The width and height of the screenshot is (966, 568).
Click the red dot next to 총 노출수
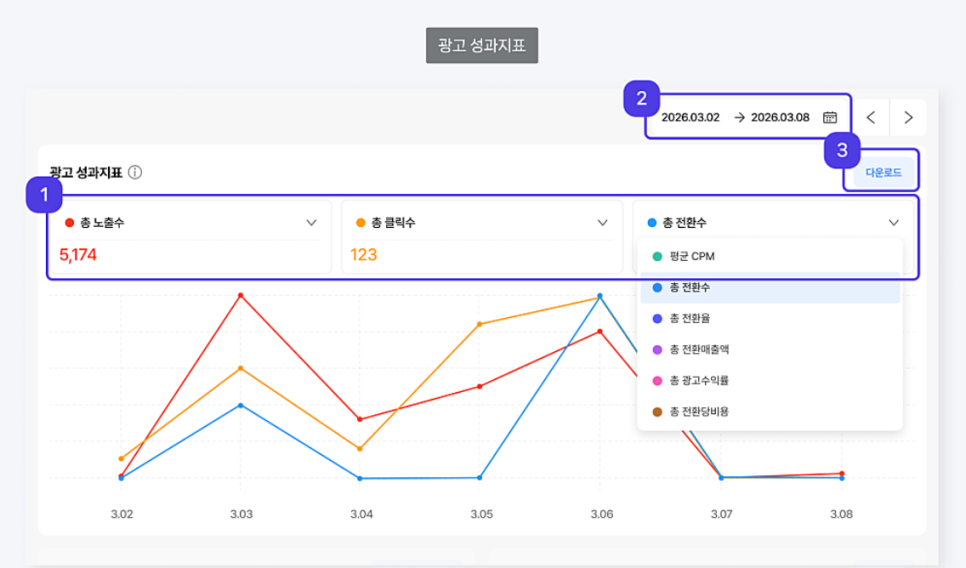click(x=70, y=222)
